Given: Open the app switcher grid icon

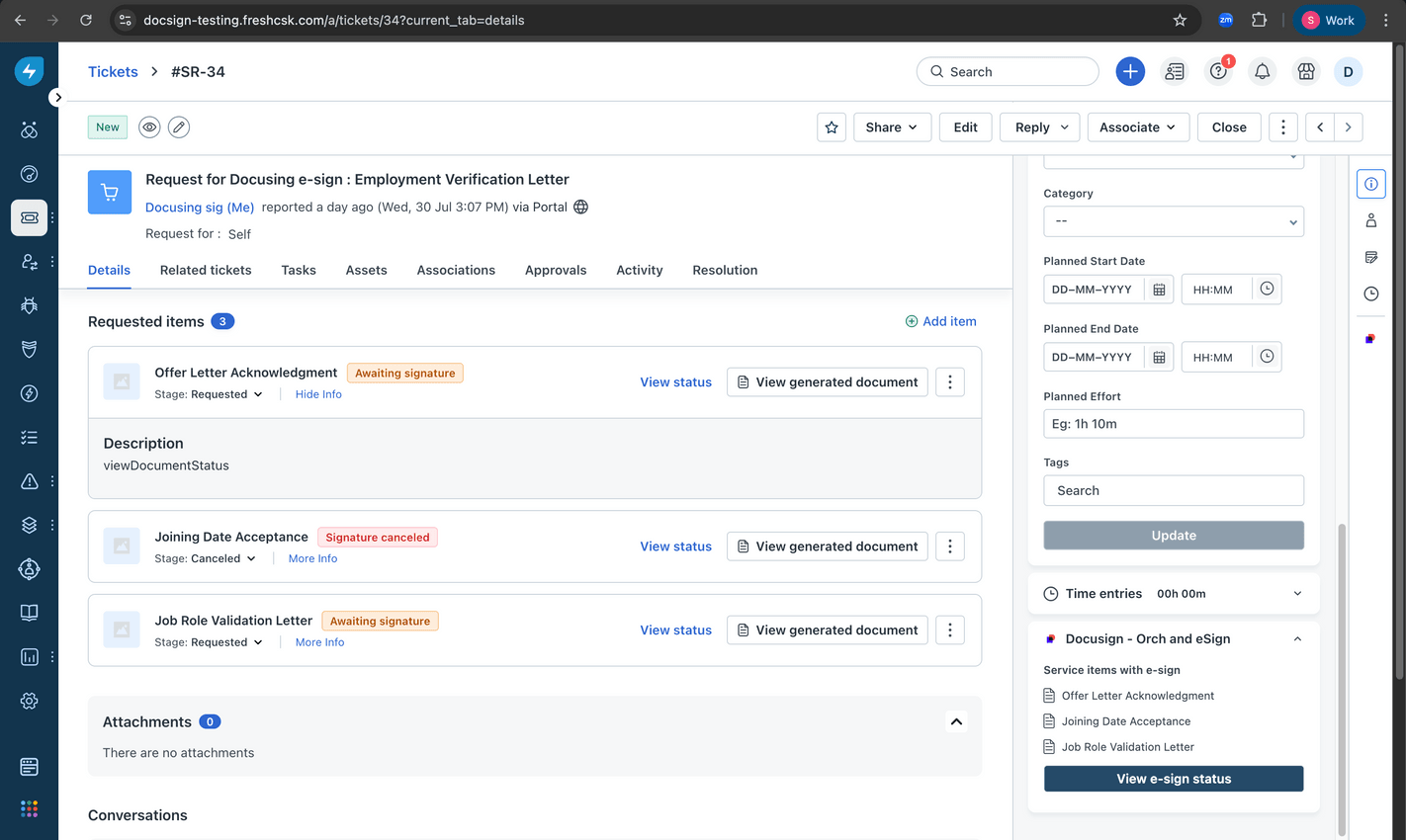Looking at the screenshot, I should click(x=30, y=809).
